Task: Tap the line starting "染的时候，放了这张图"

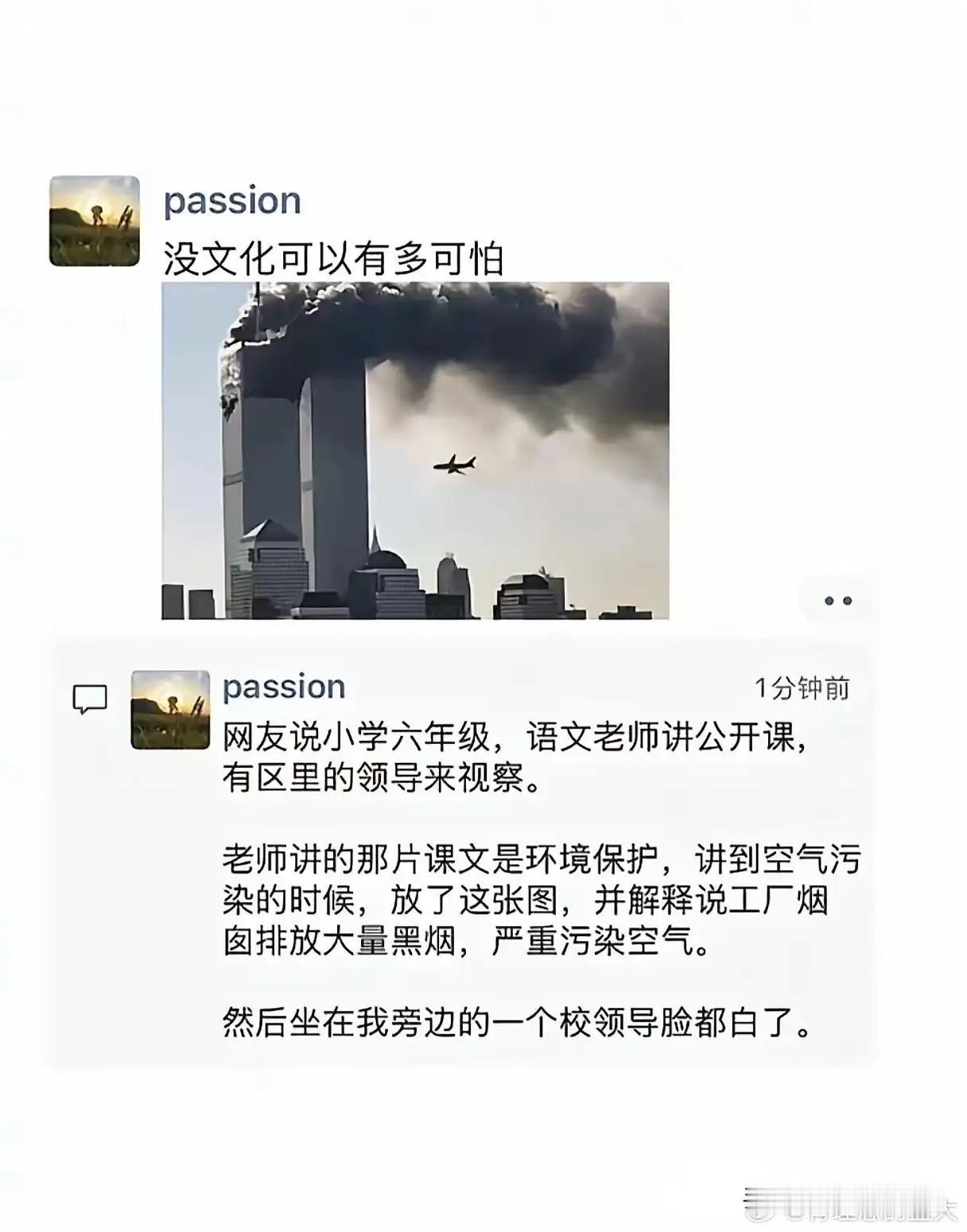Action: pos(525,901)
